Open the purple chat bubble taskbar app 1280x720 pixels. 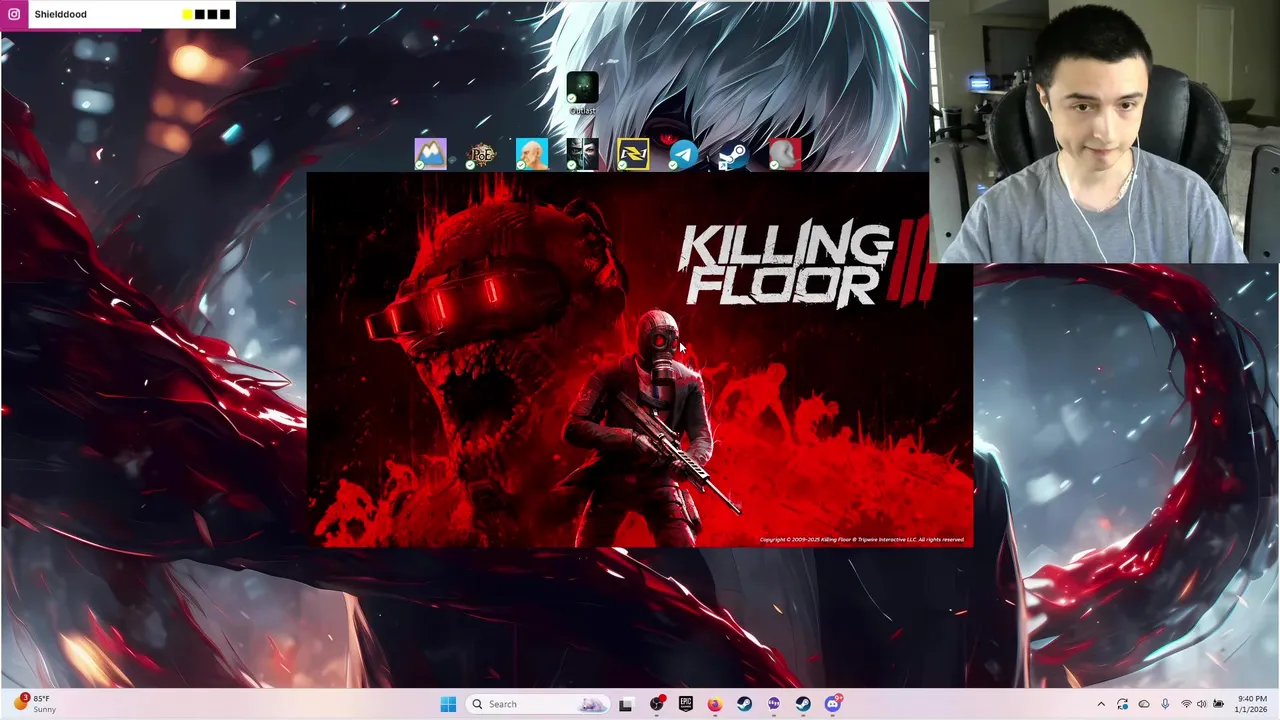tap(773, 704)
